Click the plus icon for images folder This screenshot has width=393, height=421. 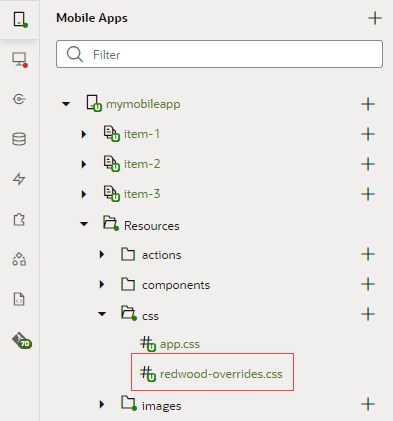[368, 404]
